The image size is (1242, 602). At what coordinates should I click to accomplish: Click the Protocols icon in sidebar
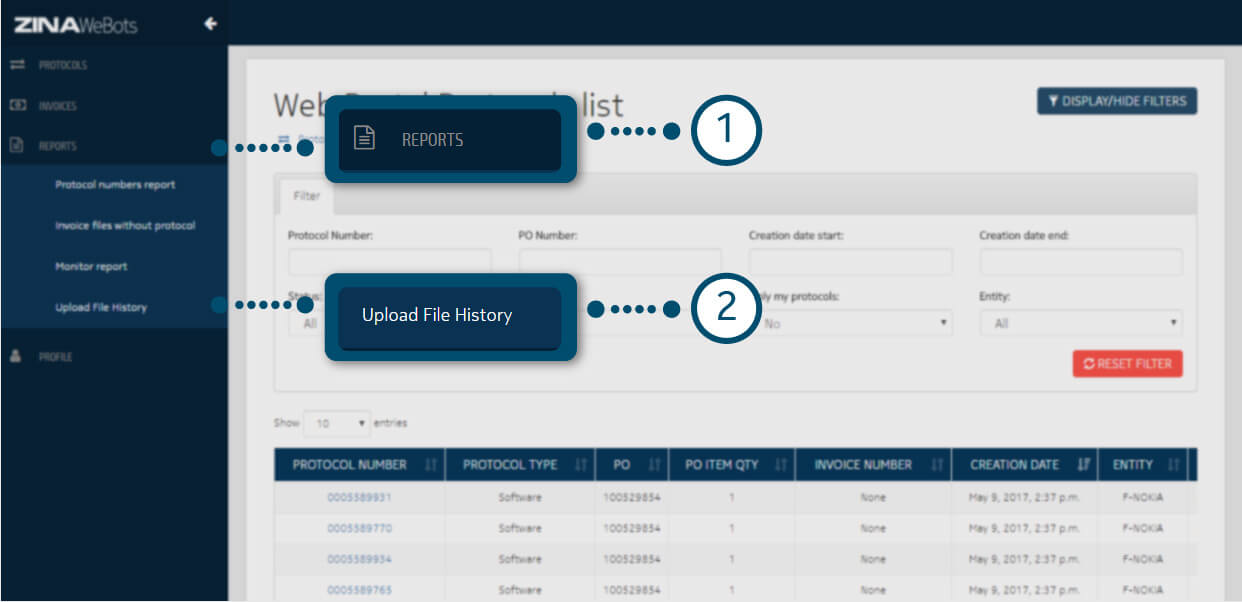coord(17,65)
